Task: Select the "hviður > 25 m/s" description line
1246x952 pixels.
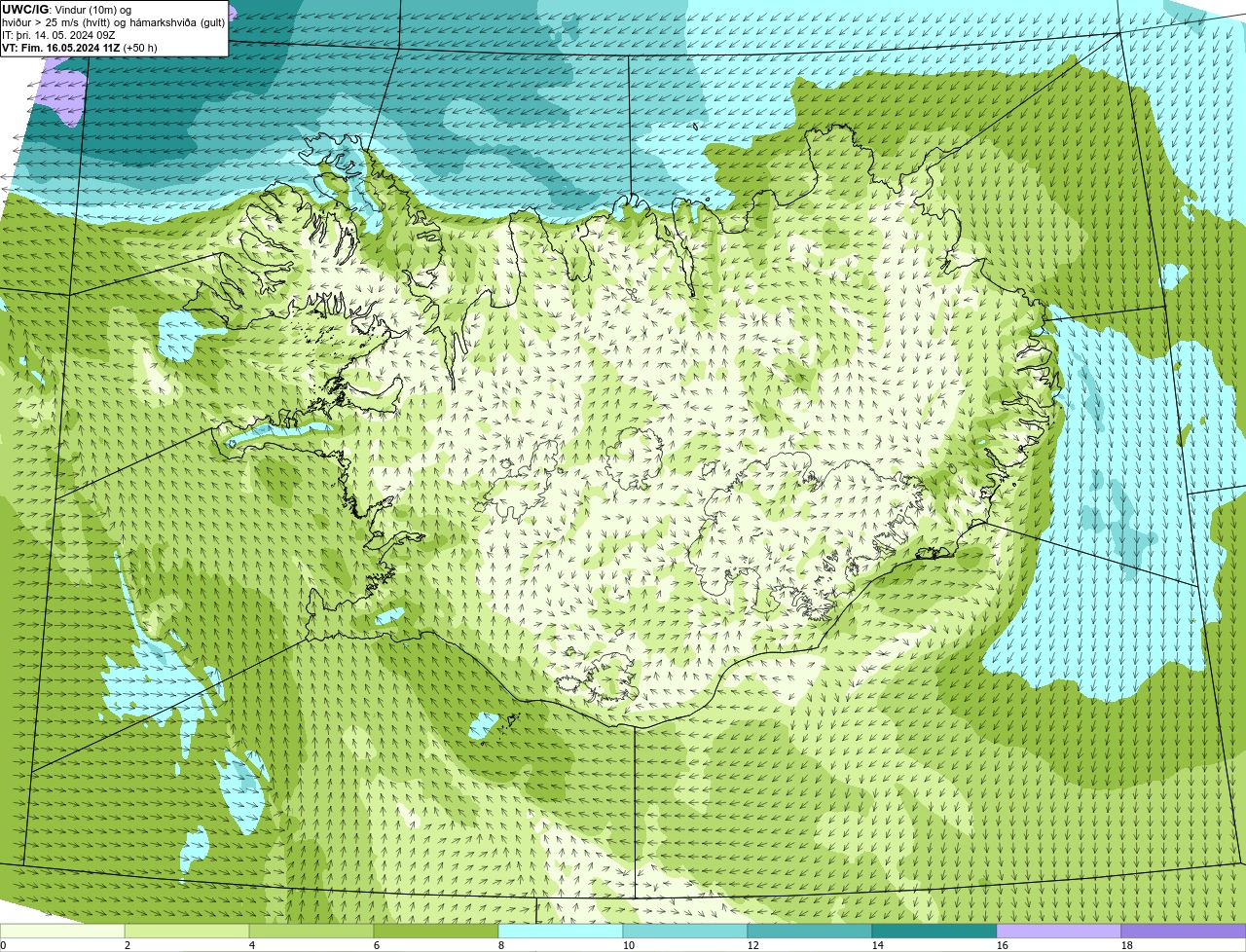Action: pyautogui.click(x=113, y=22)
